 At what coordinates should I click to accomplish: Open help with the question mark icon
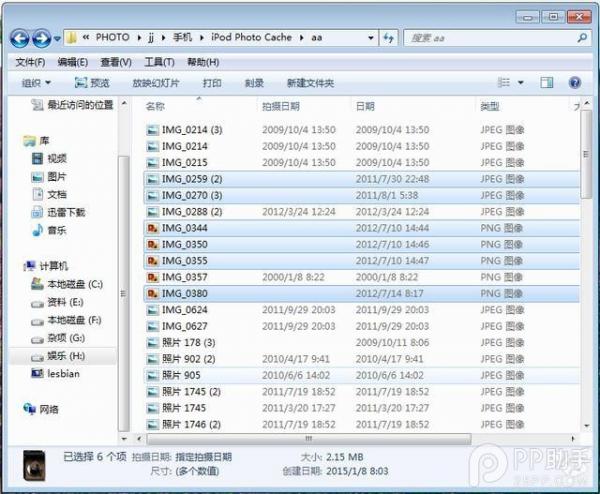tap(575, 83)
